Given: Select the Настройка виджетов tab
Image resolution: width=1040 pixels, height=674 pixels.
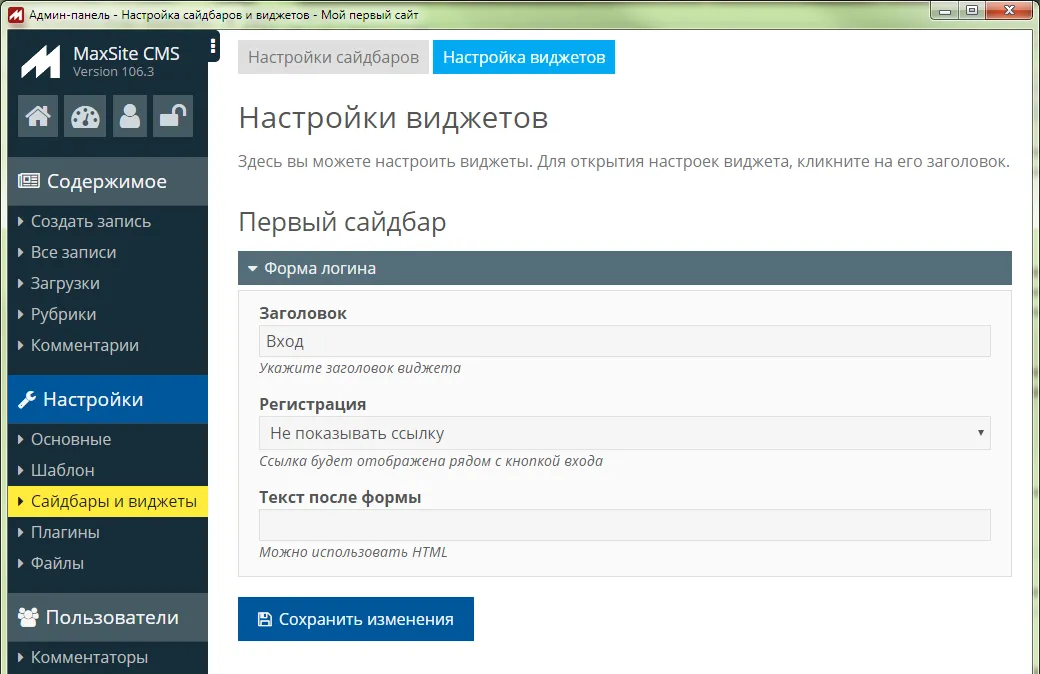Looking at the screenshot, I should click(523, 57).
